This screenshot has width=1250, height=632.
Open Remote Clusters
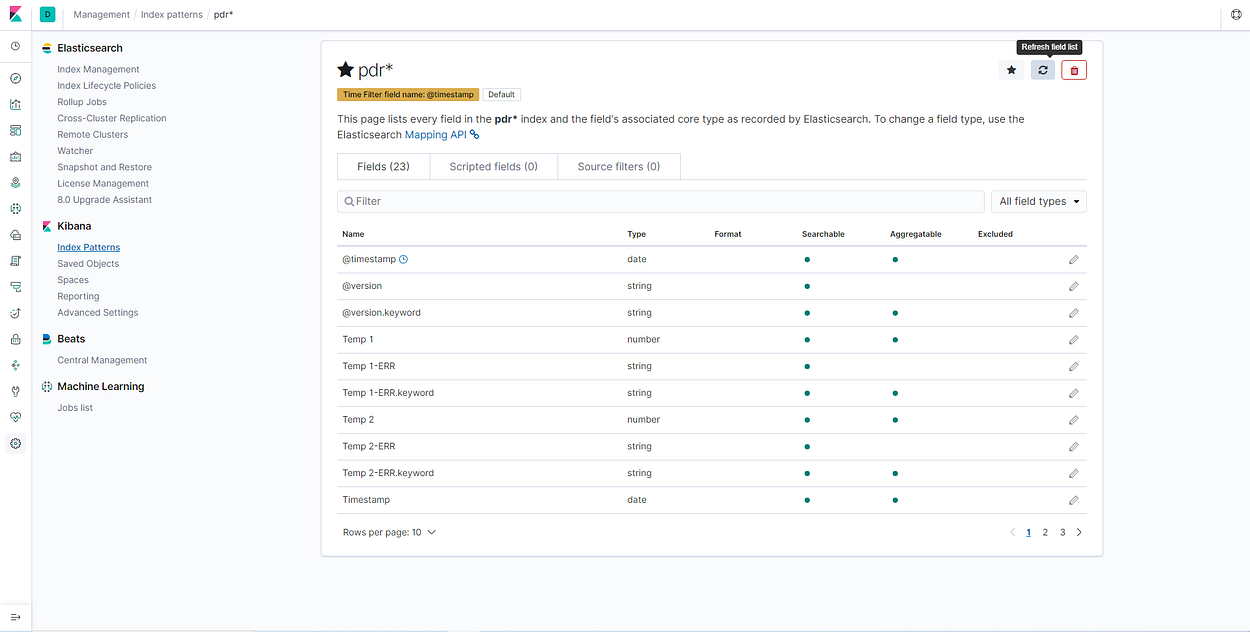tap(93, 135)
